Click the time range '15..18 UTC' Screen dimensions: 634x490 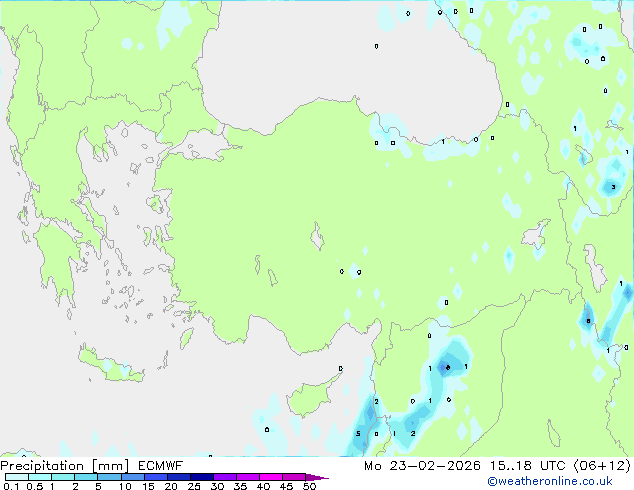pos(527,466)
